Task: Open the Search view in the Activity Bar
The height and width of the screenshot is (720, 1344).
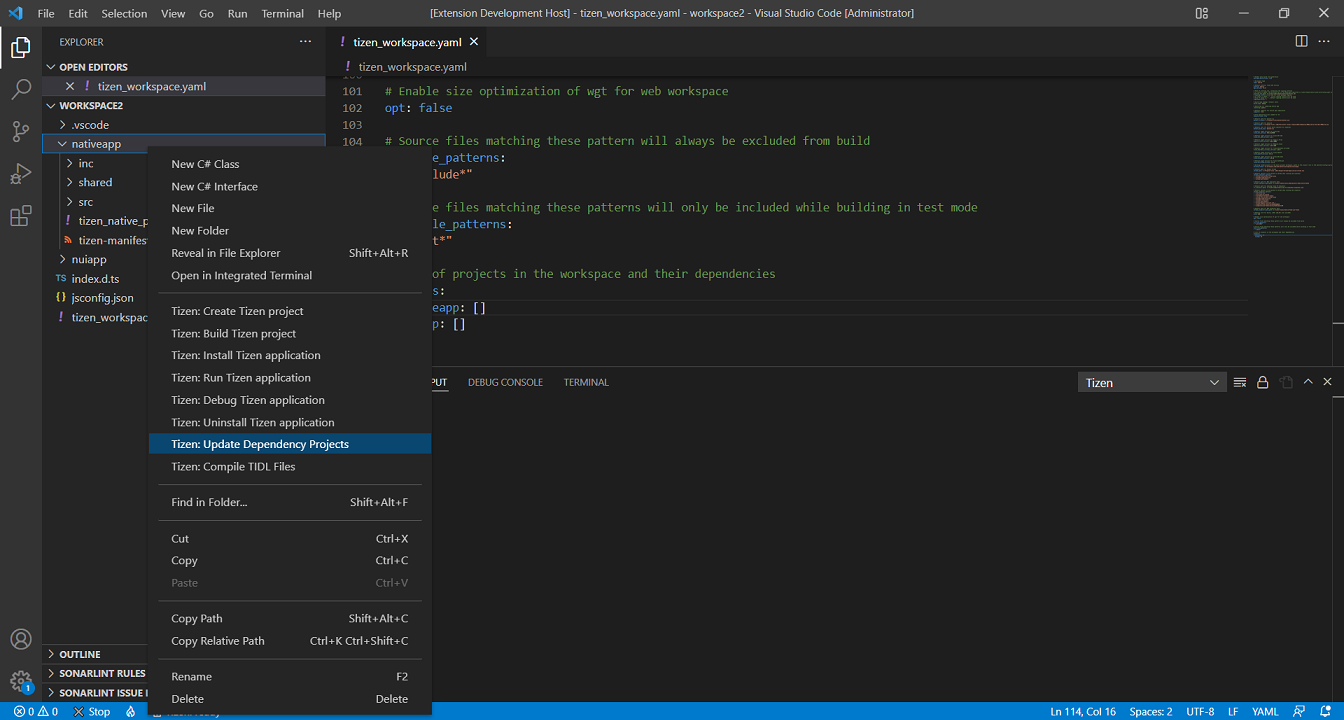Action: point(21,88)
